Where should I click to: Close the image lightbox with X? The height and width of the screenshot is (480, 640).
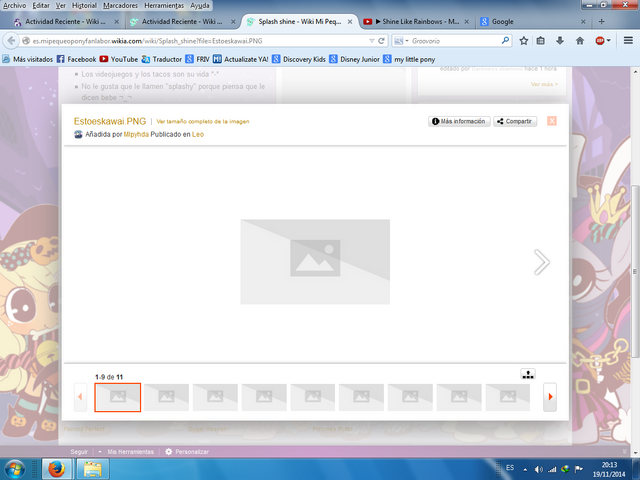tap(552, 121)
